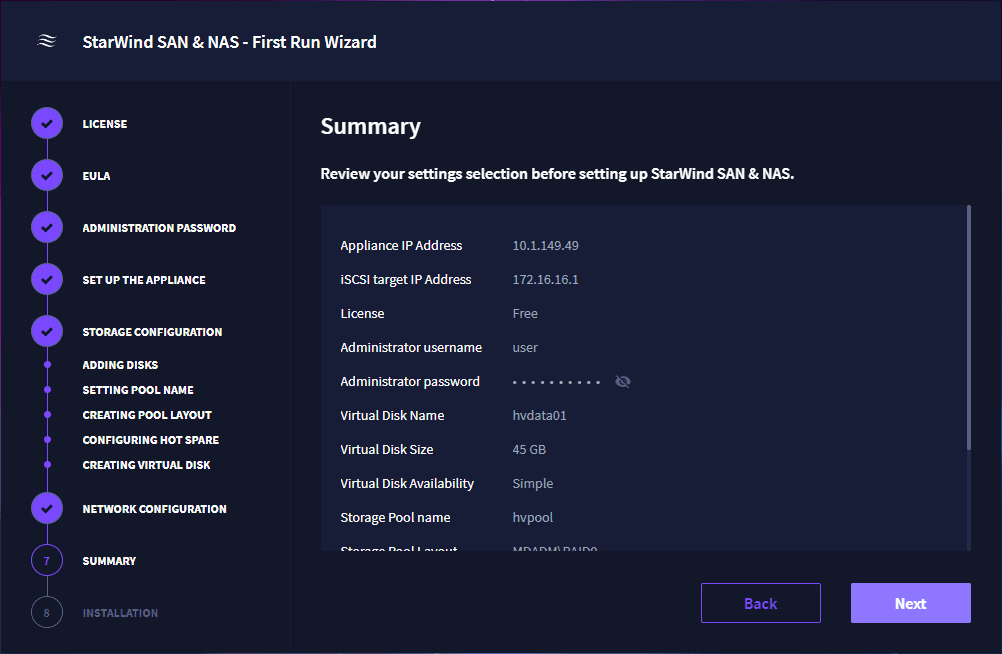
Task: Click the Summary heading
Action: coord(371,127)
